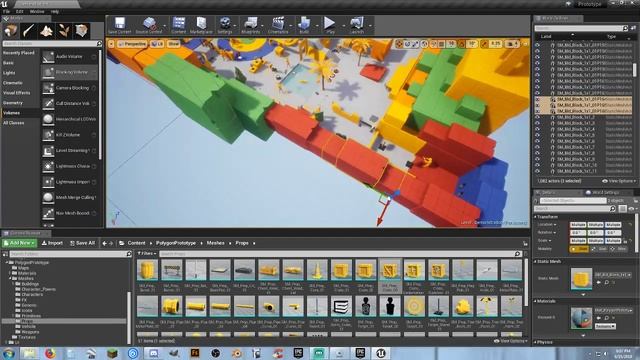Toggle scale snapping icon in viewport
640x360 pixels.
(484, 44)
